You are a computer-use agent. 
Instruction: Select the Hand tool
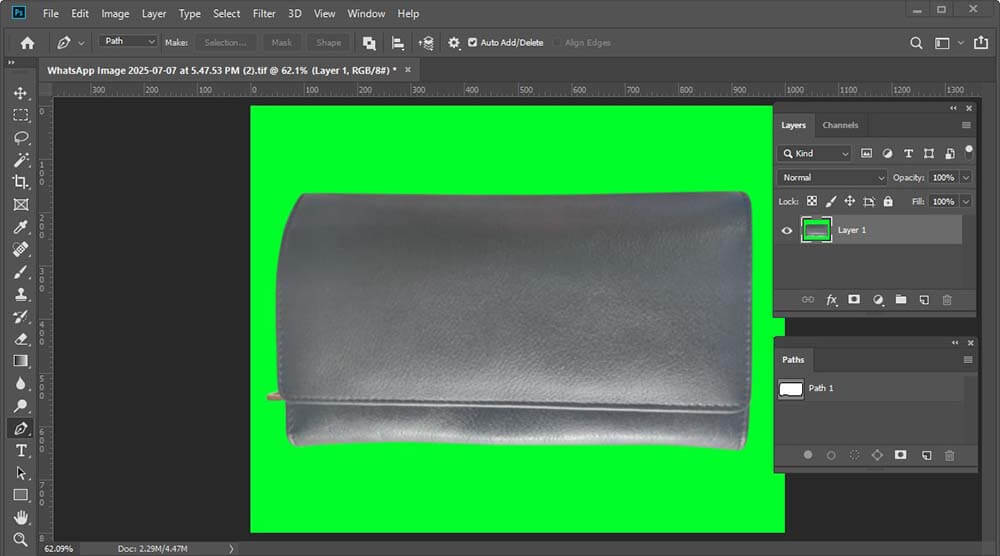(20, 517)
